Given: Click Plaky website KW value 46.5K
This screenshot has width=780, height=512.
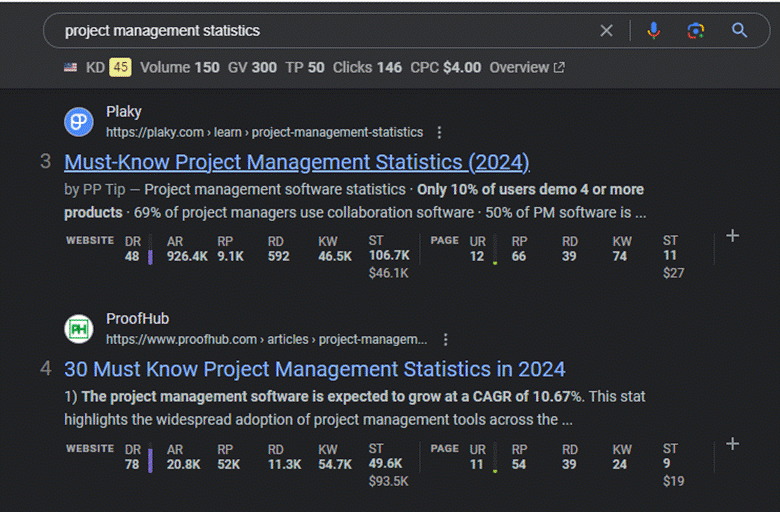Looking at the screenshot, I should tap(335, 256).
